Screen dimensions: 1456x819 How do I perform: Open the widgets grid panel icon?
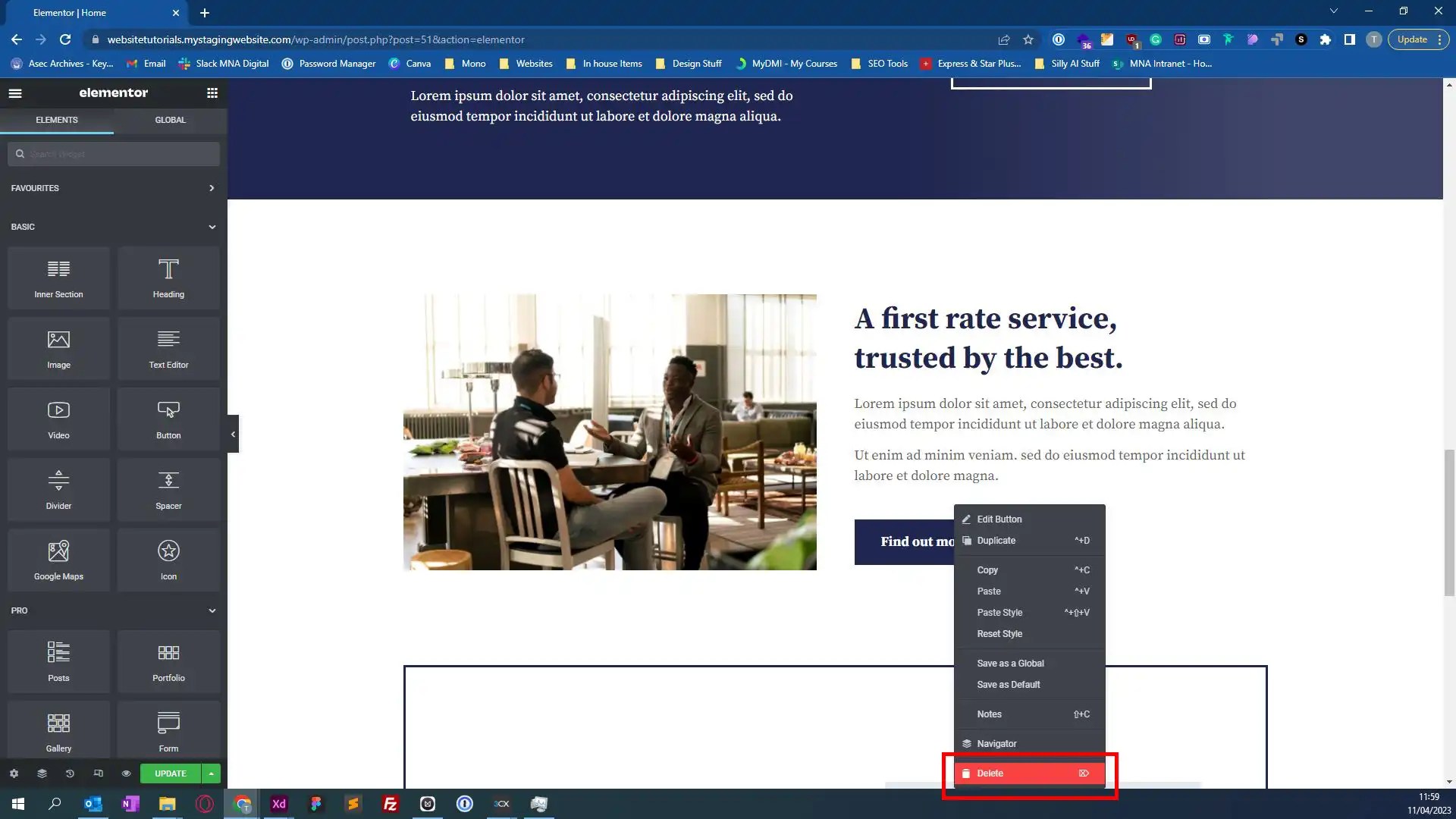212,93
